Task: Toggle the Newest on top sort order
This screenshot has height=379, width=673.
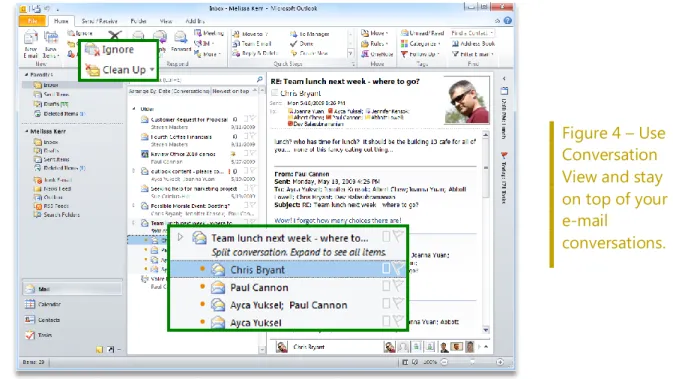Action: point(234,91)
